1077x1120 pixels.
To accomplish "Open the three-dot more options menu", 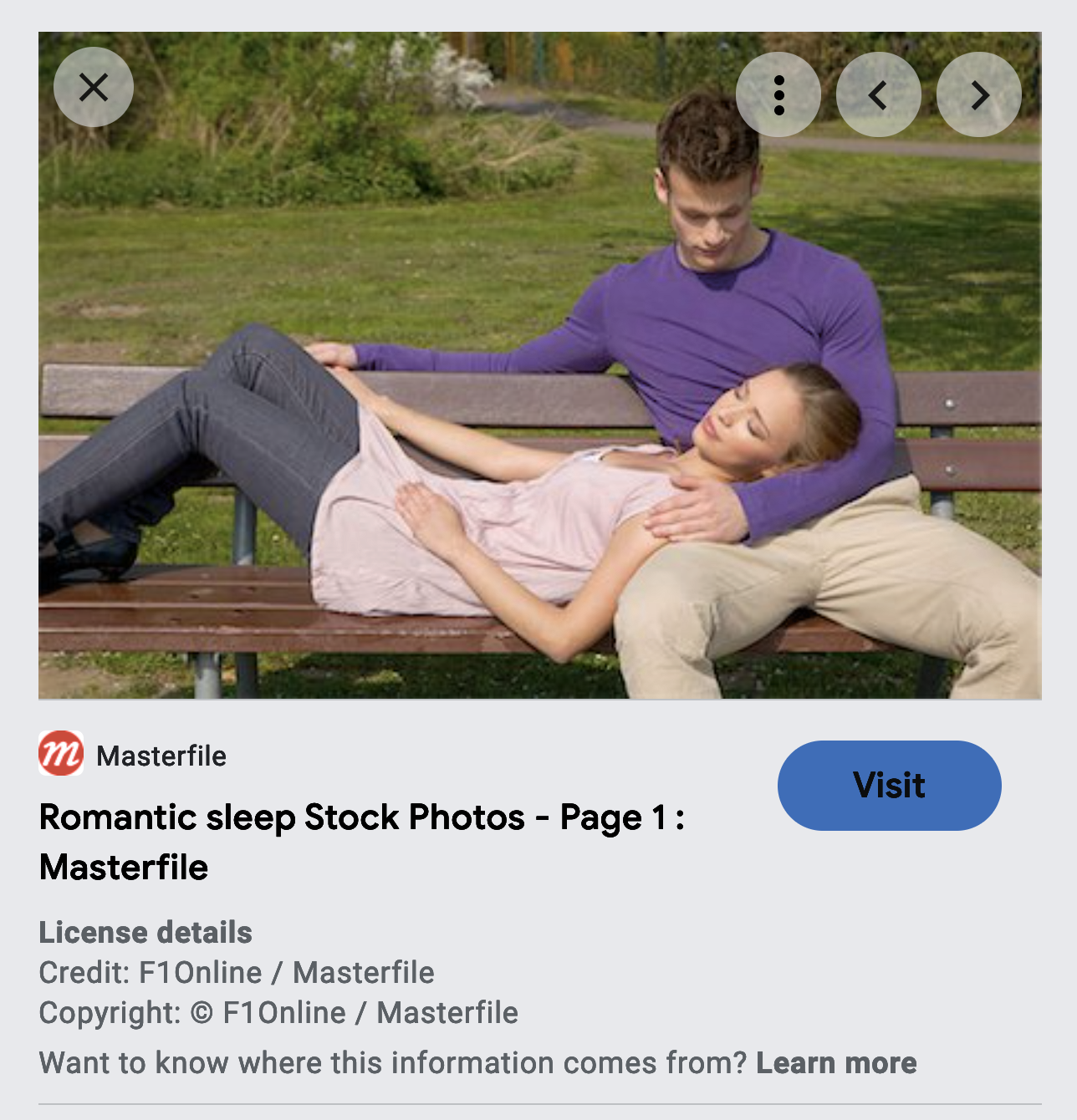I will coord(778,94).
